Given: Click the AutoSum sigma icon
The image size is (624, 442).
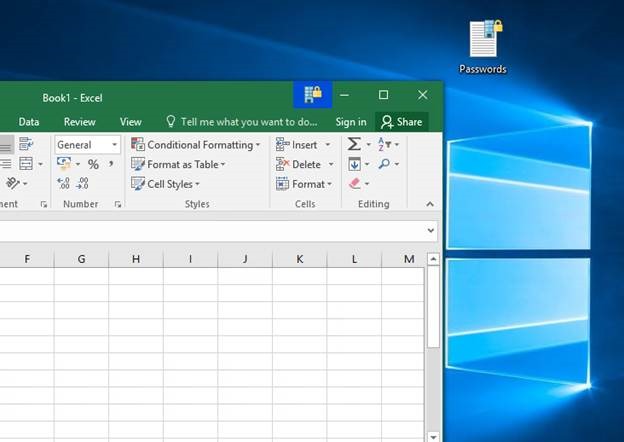Looking at the screenshot, I should coord(354,145).
